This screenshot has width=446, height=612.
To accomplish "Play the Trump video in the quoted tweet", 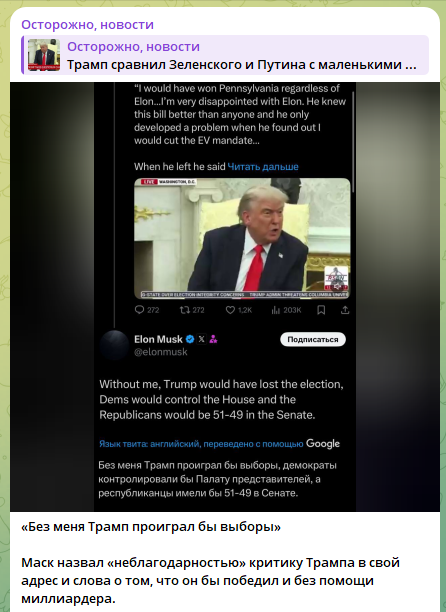I will (x=242, y=238).
